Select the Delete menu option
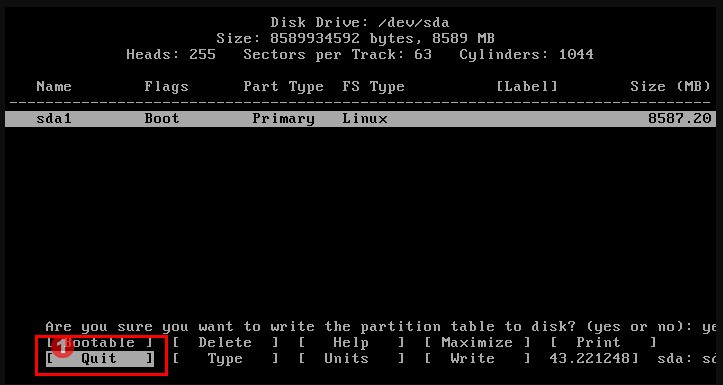This screenshot has width=723, height=385. (225, 343)
